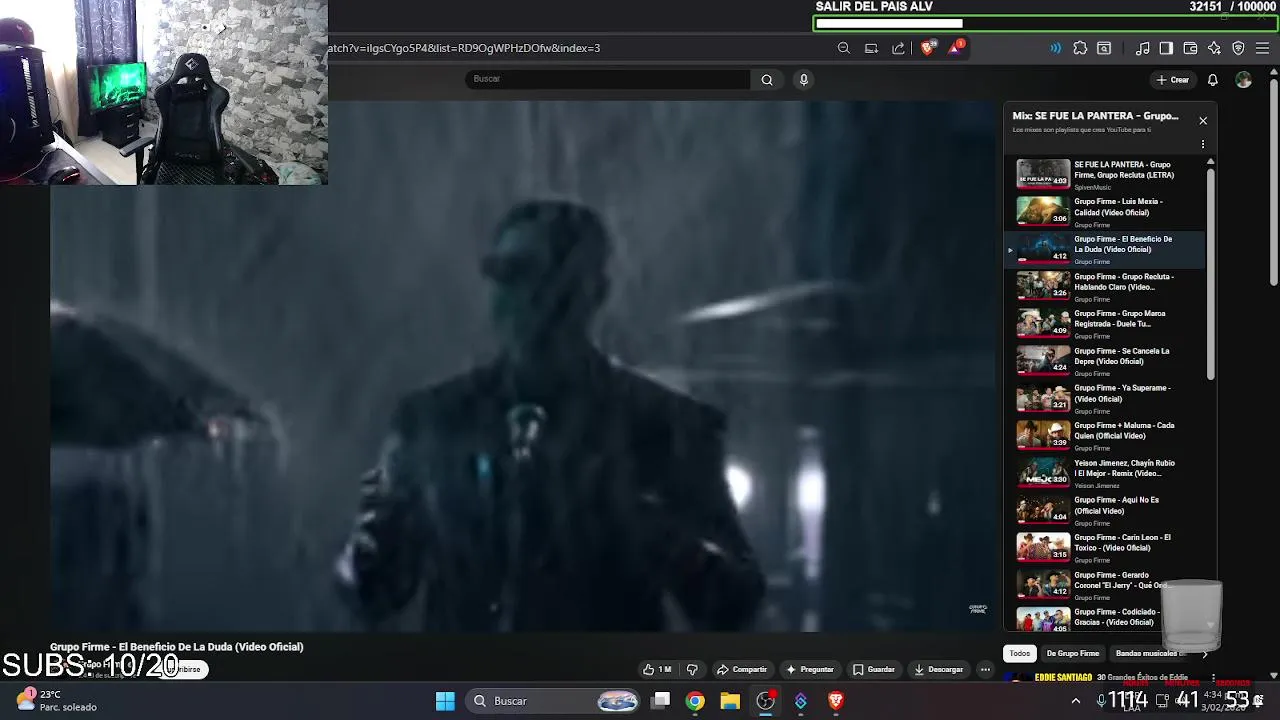This screenshot has height=720, width=1280.
Task: Click Codiciado - Gracias video thumbnail
Action: tap(1043, 620)
